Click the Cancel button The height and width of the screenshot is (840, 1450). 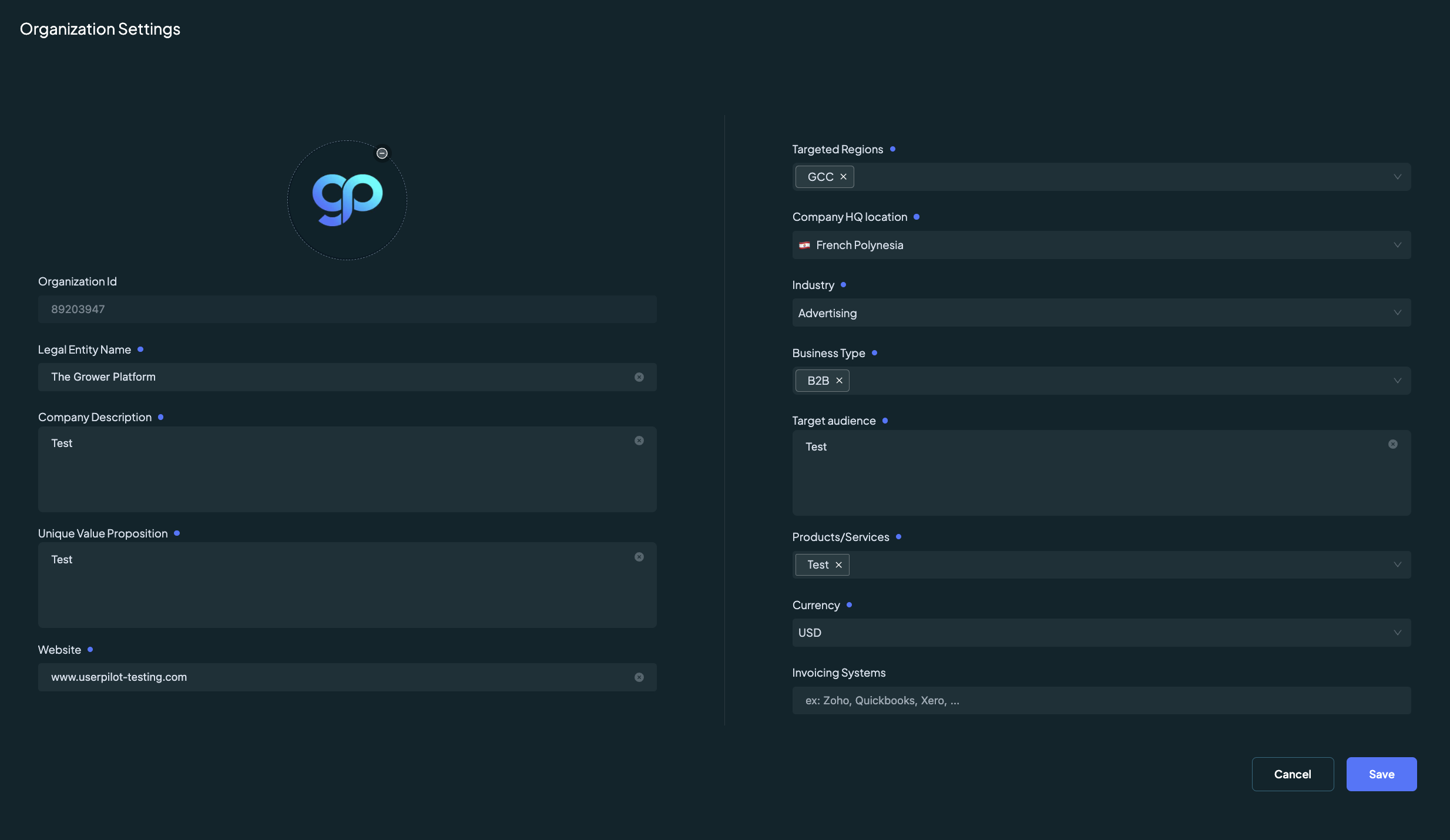coord(1293,774)
